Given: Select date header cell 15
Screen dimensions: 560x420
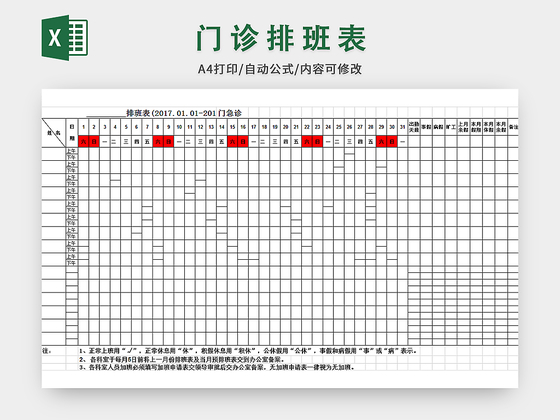Looking at the screenshot, I should click(232, 127).
